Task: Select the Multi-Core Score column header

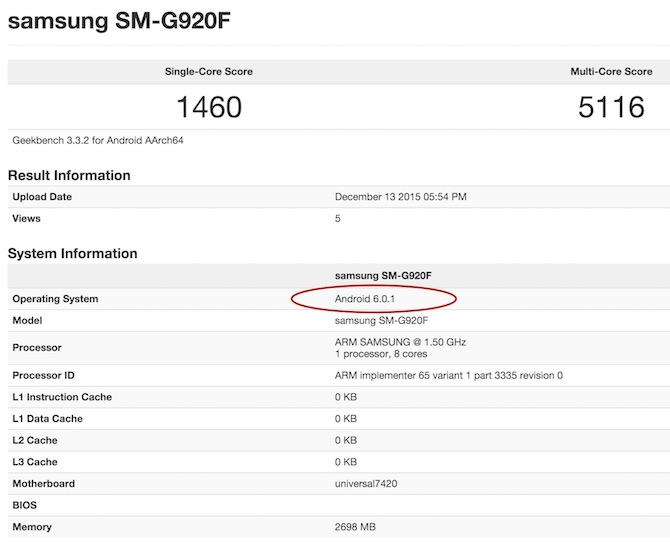Action: click(x=611, y=72)
